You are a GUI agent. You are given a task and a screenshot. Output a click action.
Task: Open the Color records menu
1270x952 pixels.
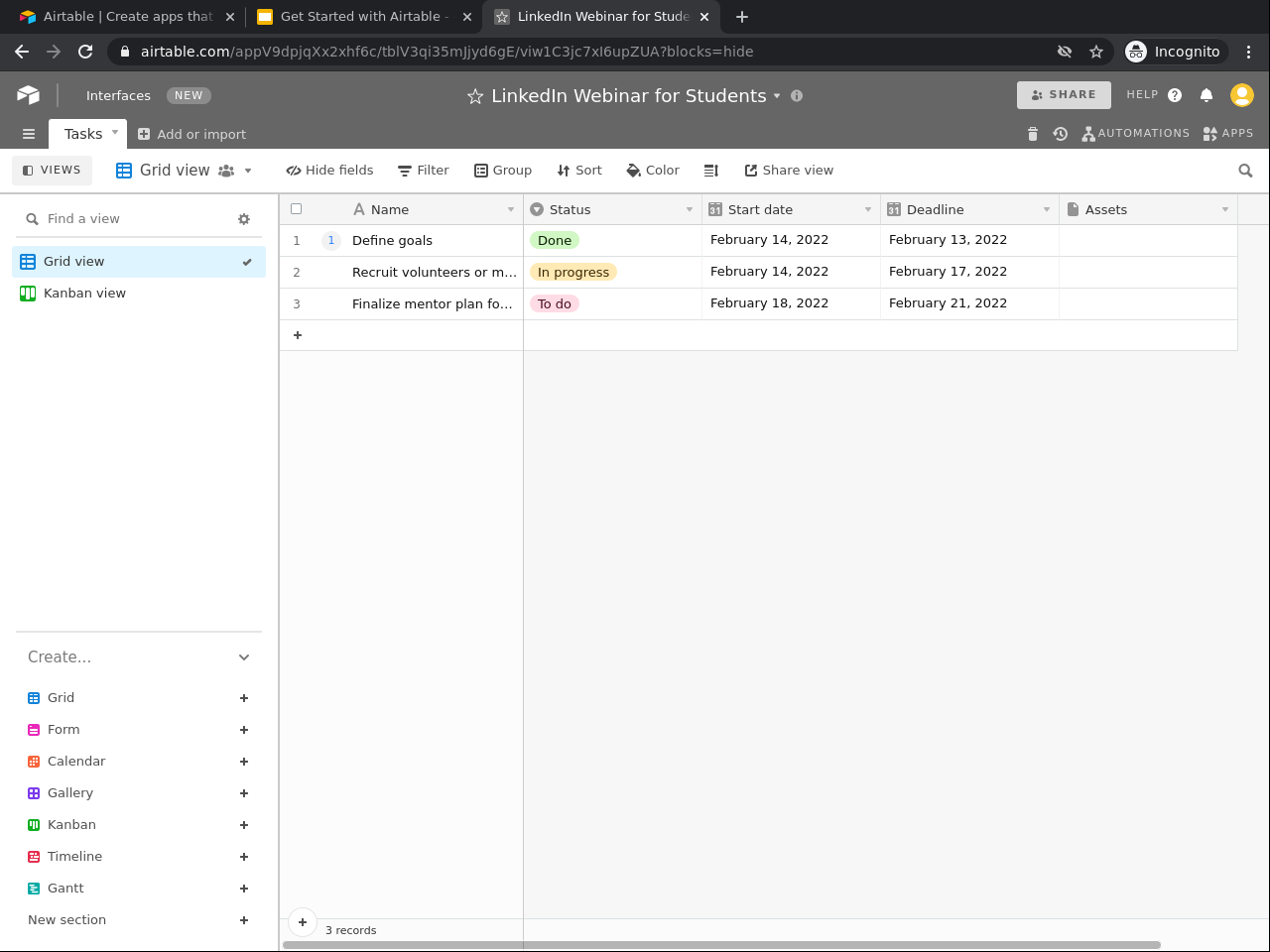(x=653, y=171)
